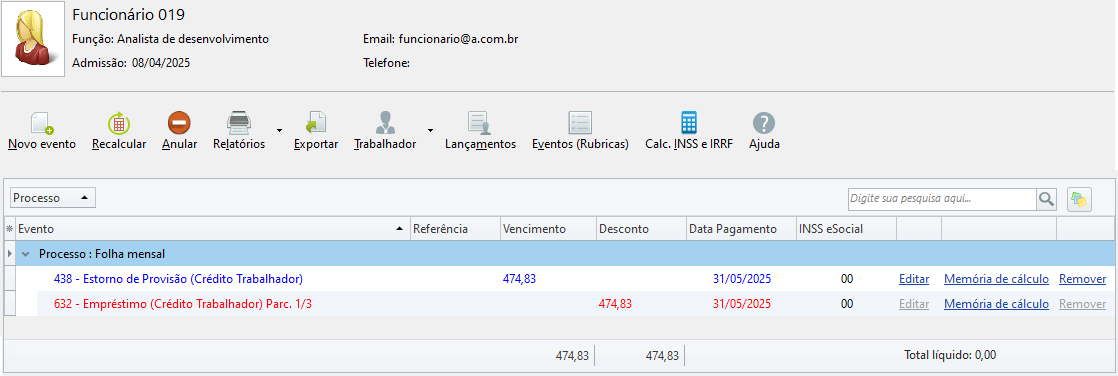Click the row indicator arrow of Folha mensal
1118x376 pixels.
(x=9, y=254)
